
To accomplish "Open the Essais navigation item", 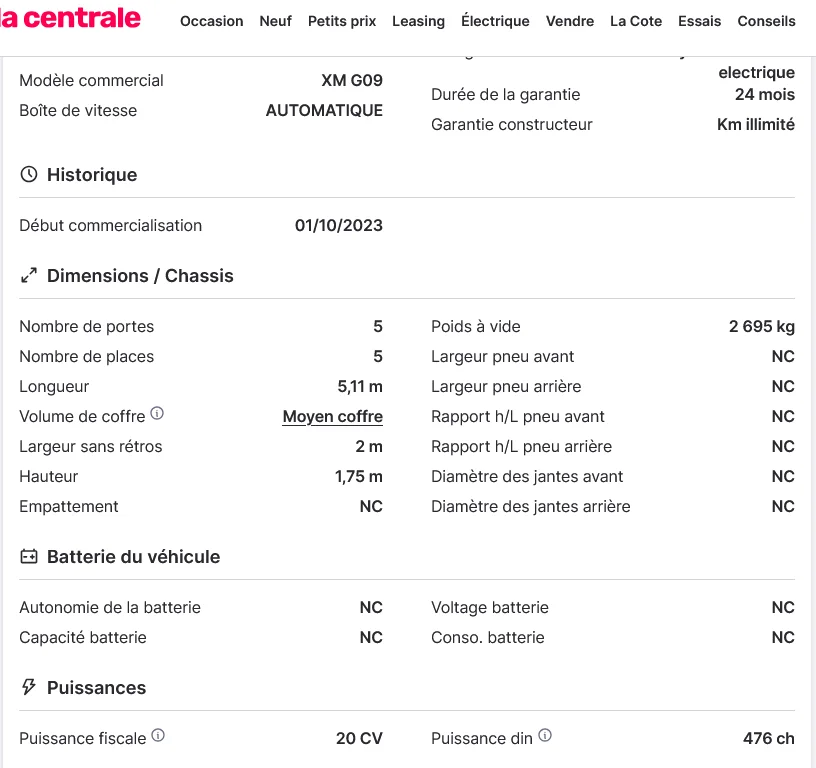I will coord(699,21).
